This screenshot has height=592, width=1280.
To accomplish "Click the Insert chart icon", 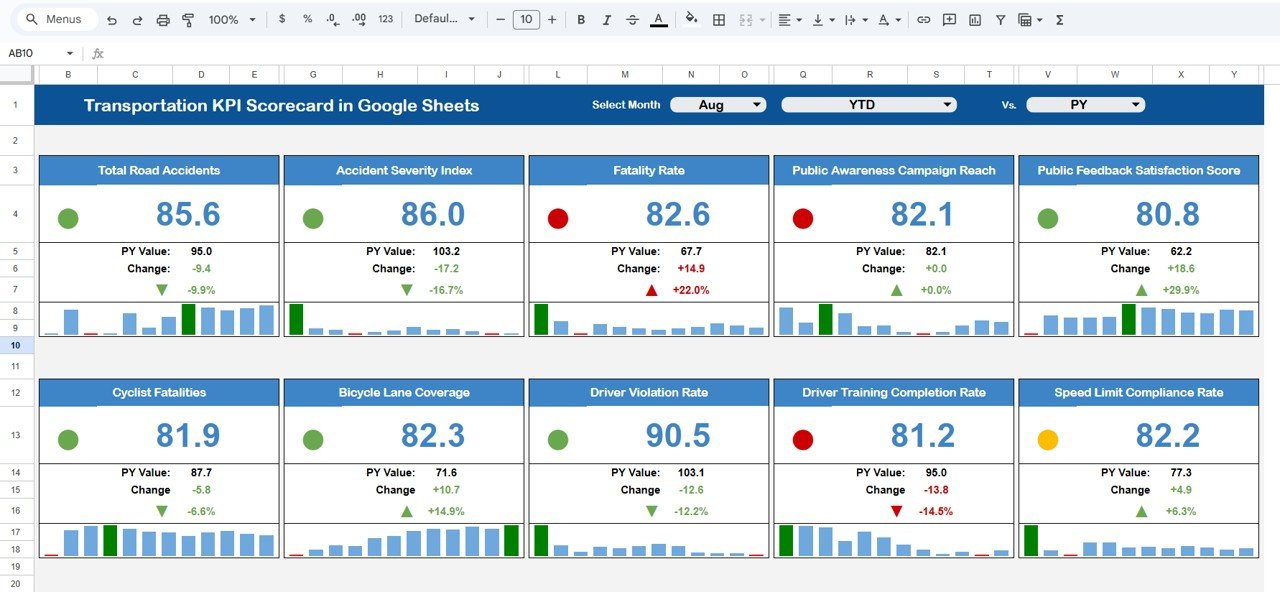I will pyautogui.click(x=974, y=19).
